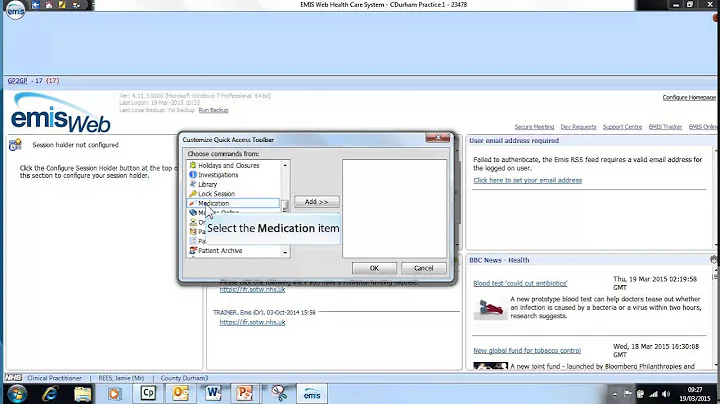This screenshot has width=720, height=404.
Task: Click Clinical Practitioner in status bar
Action: [x=54, y=378]
